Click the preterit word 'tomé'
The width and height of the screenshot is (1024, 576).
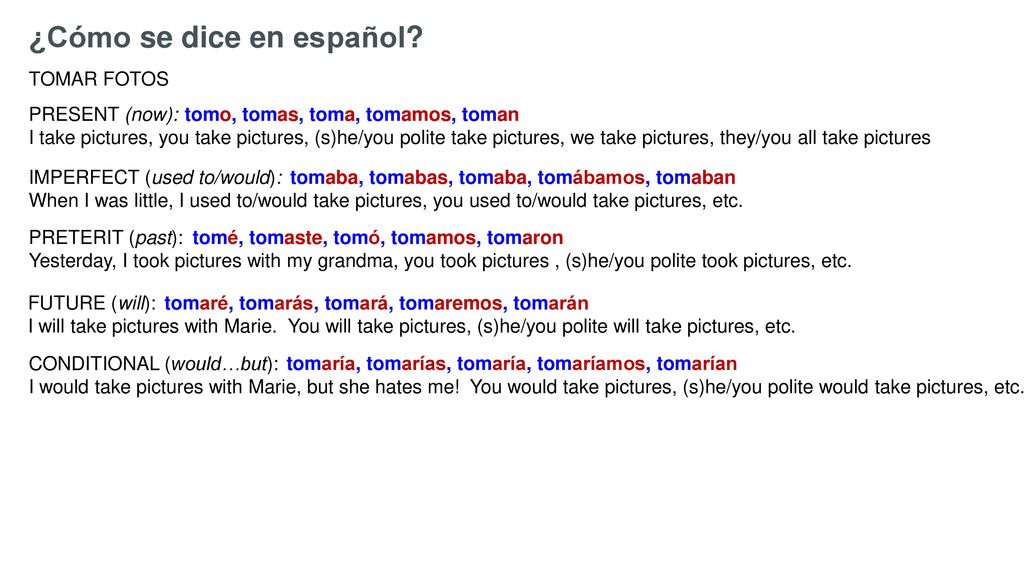coord(216,237)
